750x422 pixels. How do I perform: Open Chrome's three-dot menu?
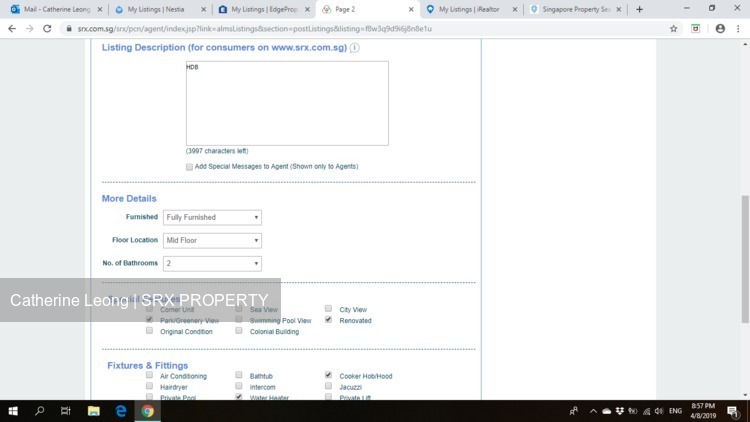(738, 29)
